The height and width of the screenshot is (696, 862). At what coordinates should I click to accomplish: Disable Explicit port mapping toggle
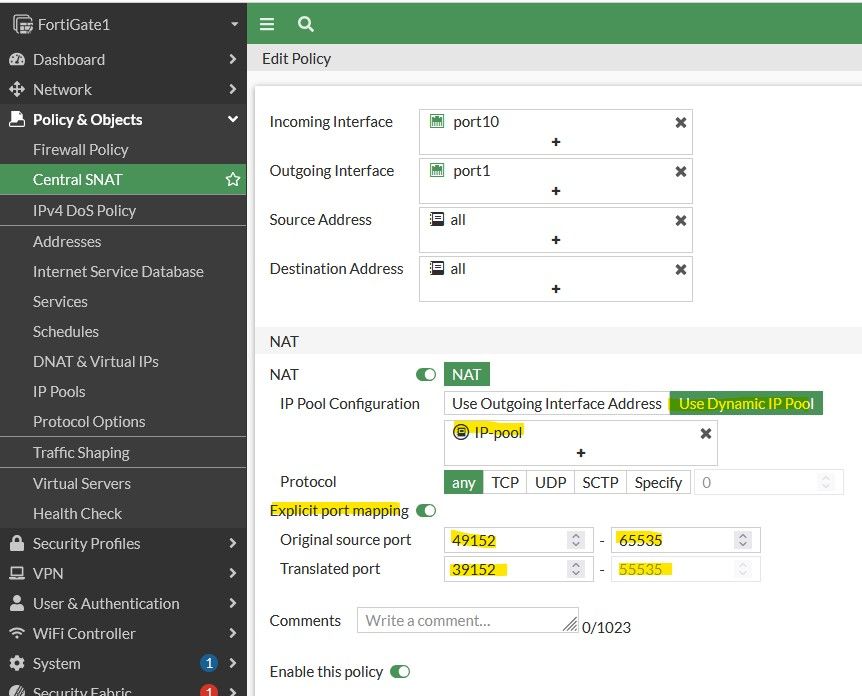click(x=426, y=511)
